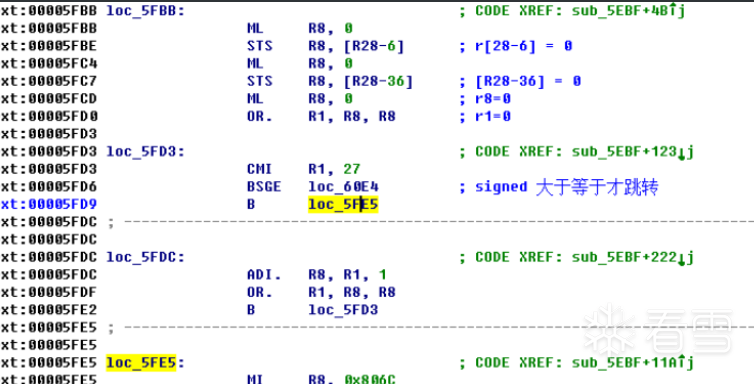Image resolution: width=754 pixels, height=384 pixels.
Task: Click address xt:00005FD0 in the listing
Action: point(49,116)
